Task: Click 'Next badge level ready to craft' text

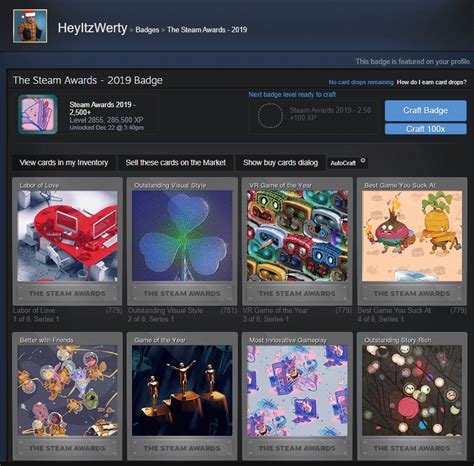Action: 292,94
